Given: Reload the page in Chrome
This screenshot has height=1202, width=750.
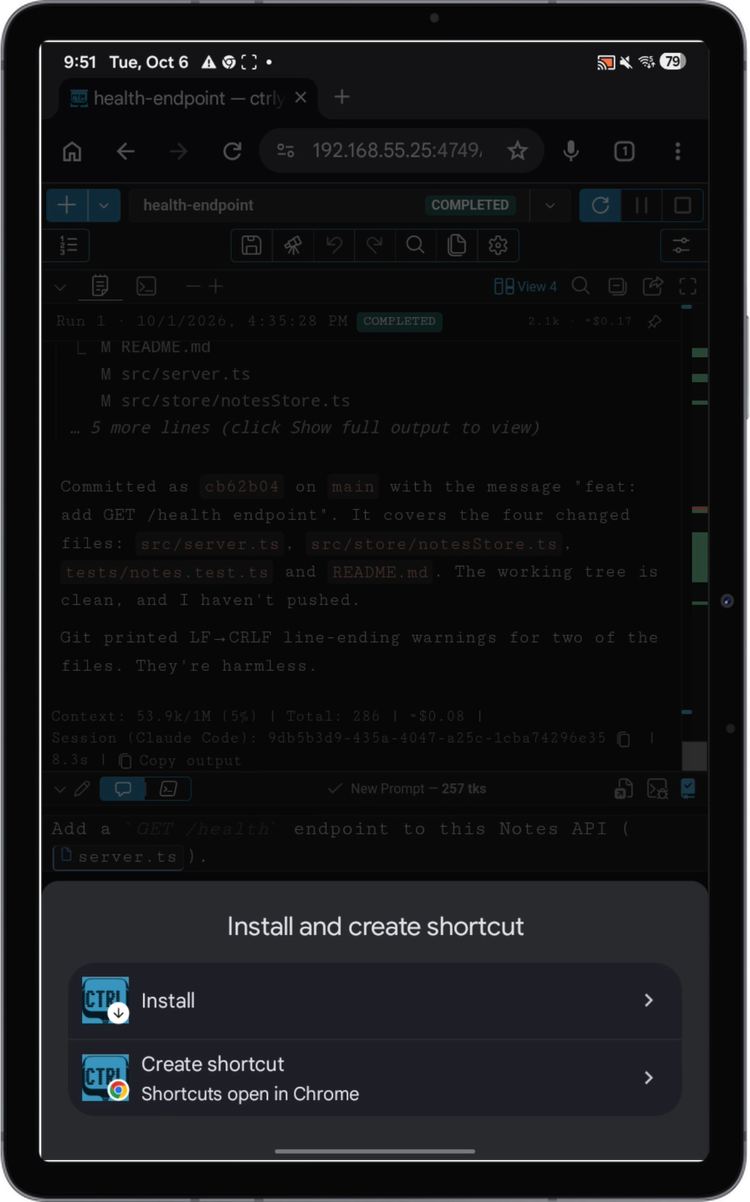Looking at the screenshot, I should click(x=232, y=151).
